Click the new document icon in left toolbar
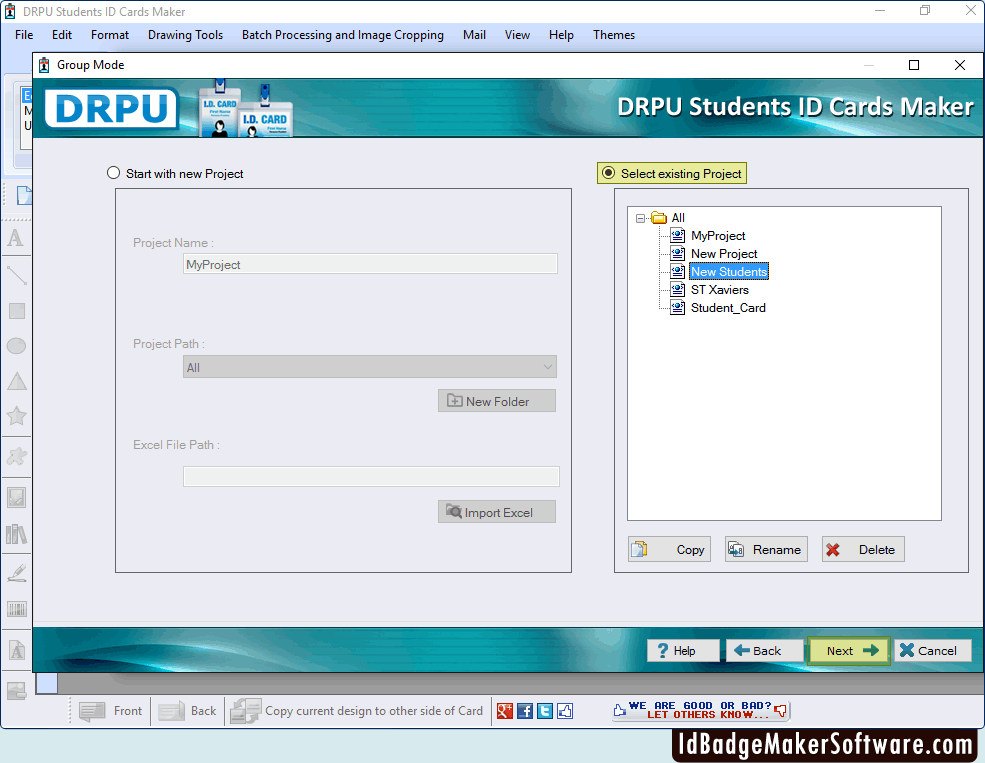This screenshot has height=763, width=985. (x=24, y=196)
